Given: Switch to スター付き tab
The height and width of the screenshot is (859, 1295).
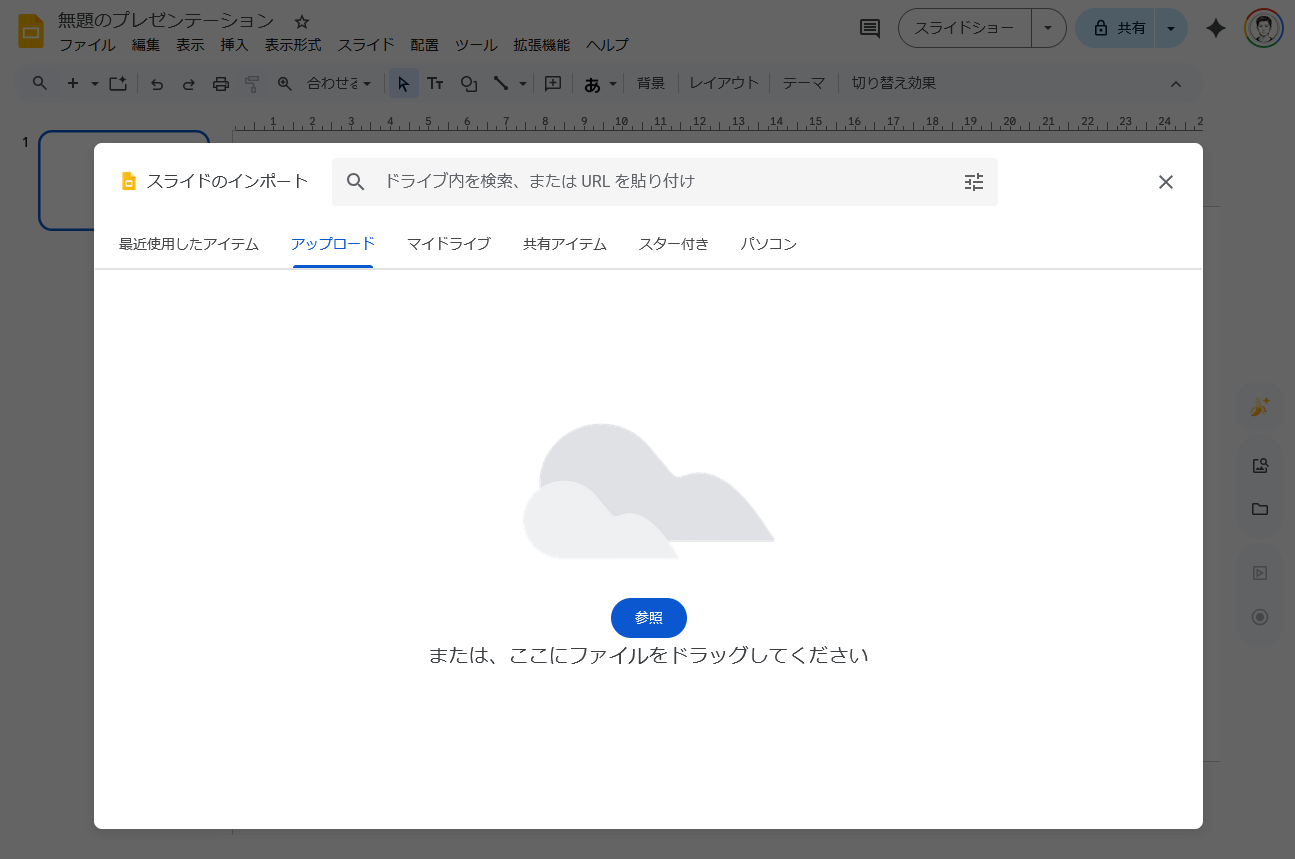Looking at the screenshot, I should coord(674,244).
